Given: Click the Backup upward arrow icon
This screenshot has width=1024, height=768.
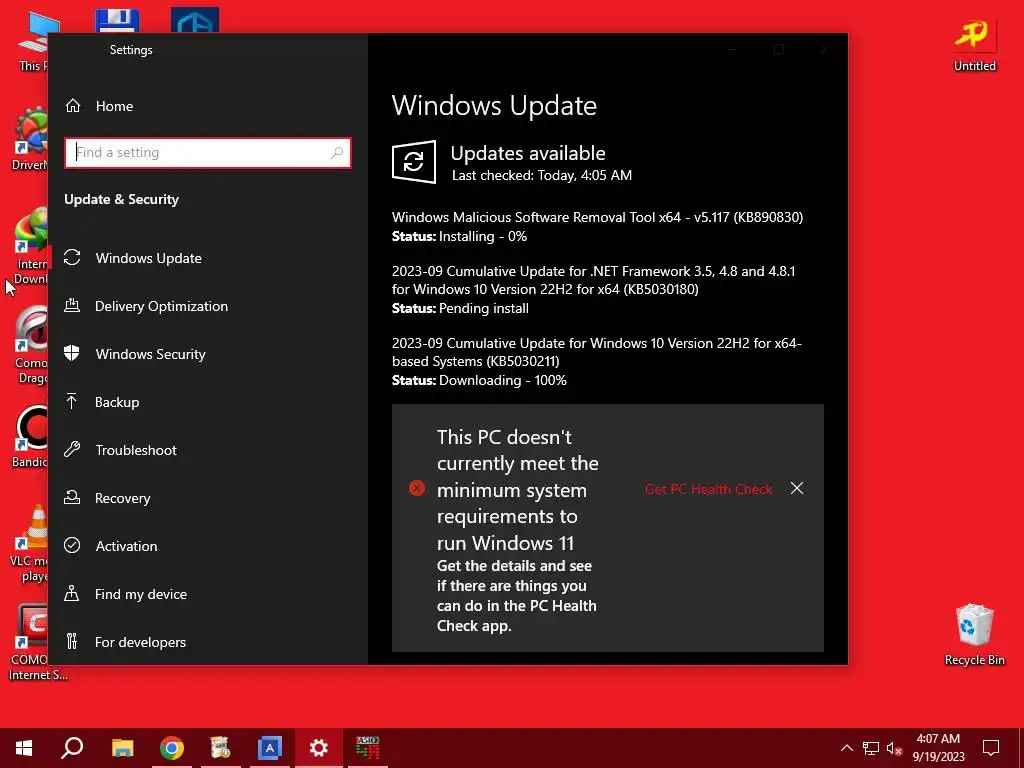Looking at the screenshot, I should [72, 401].
